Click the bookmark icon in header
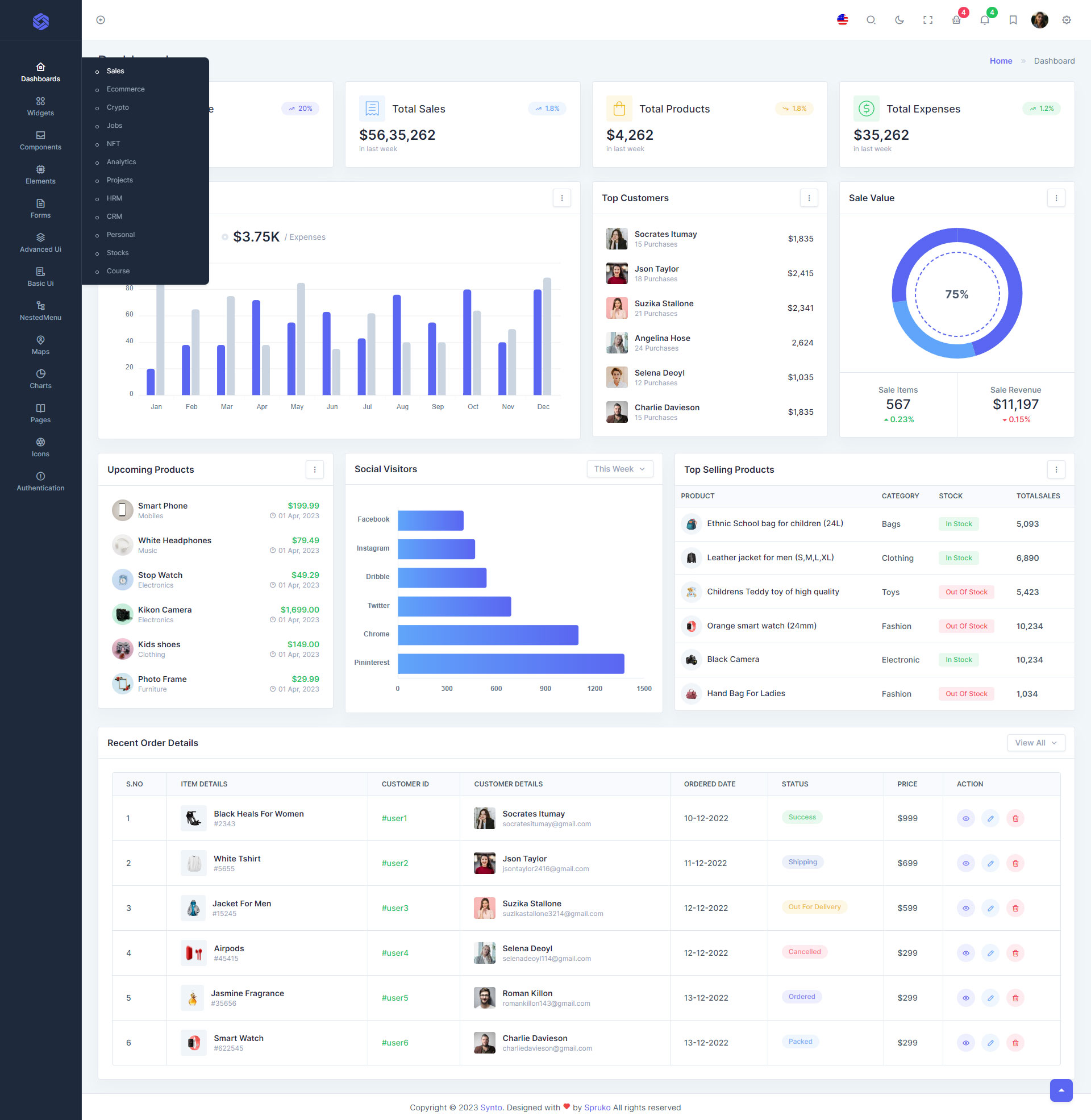Screen dimensions: 1091x1120 point(1013,20)
